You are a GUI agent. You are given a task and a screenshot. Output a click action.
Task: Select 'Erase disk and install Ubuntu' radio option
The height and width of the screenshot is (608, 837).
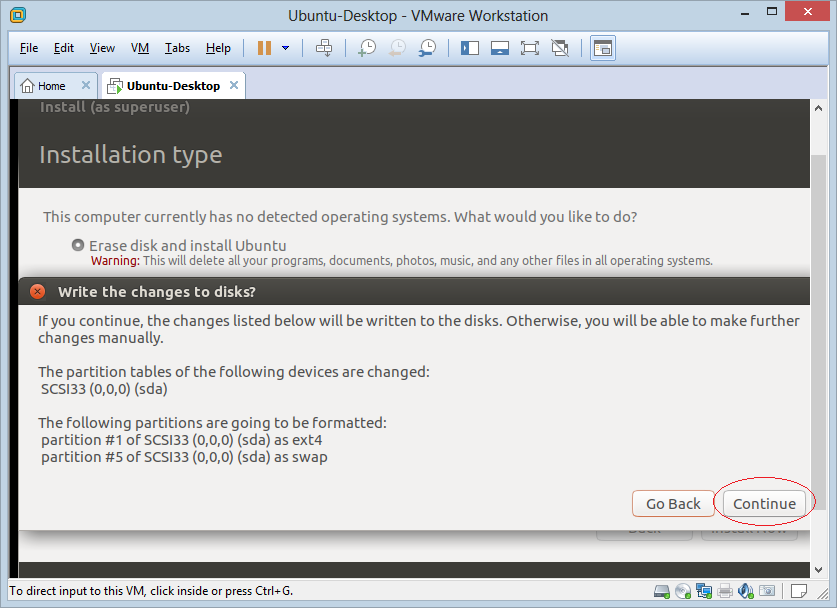(x=78, y=245)
